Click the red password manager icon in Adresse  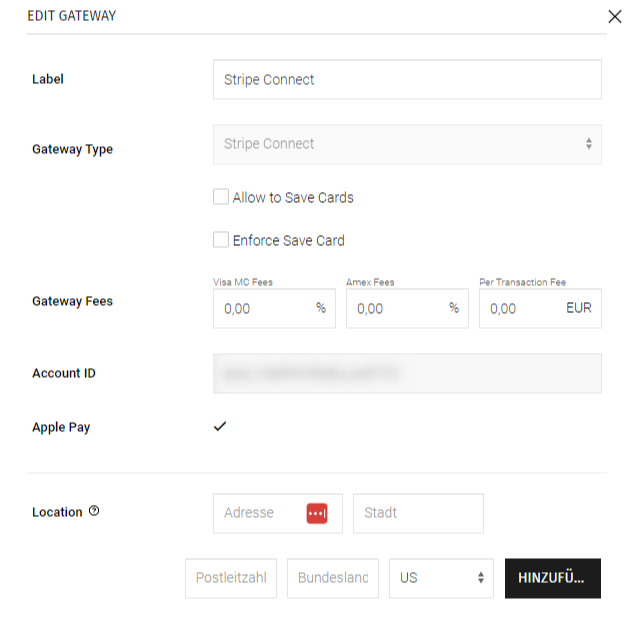coord(316,513)
